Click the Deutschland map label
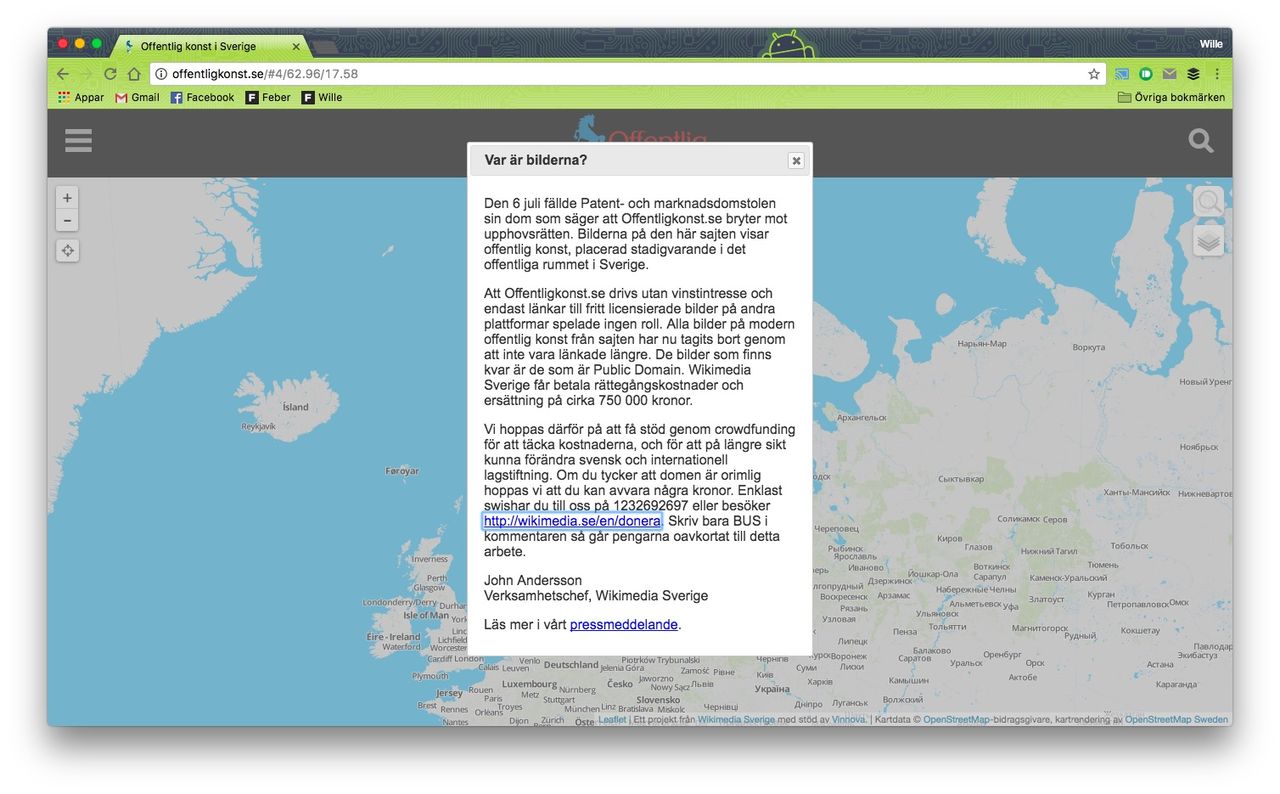The height and width of the screenshot is (794, 1280). [571, 665]
